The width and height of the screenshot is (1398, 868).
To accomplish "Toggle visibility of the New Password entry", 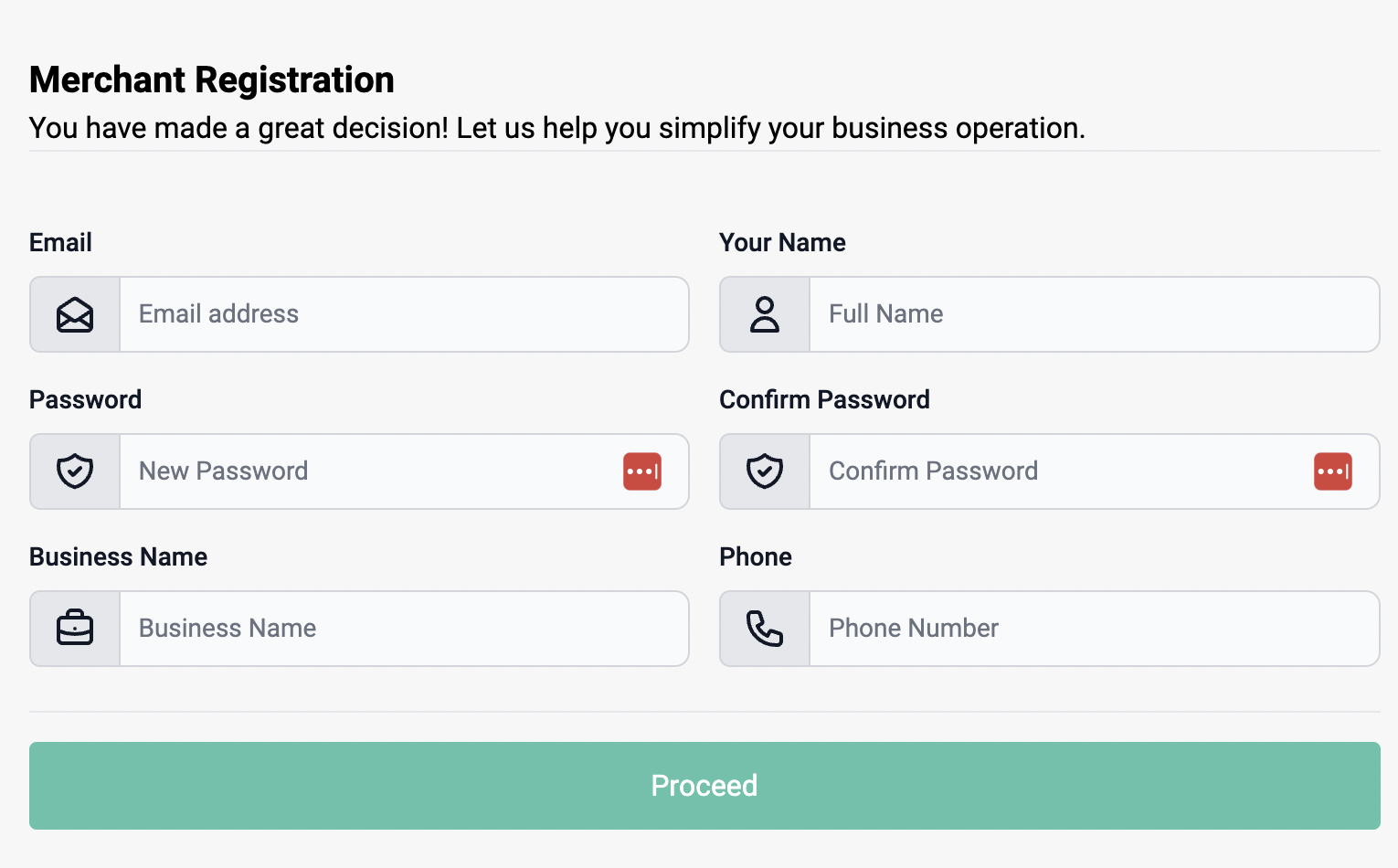I will [x=642, y=471].
